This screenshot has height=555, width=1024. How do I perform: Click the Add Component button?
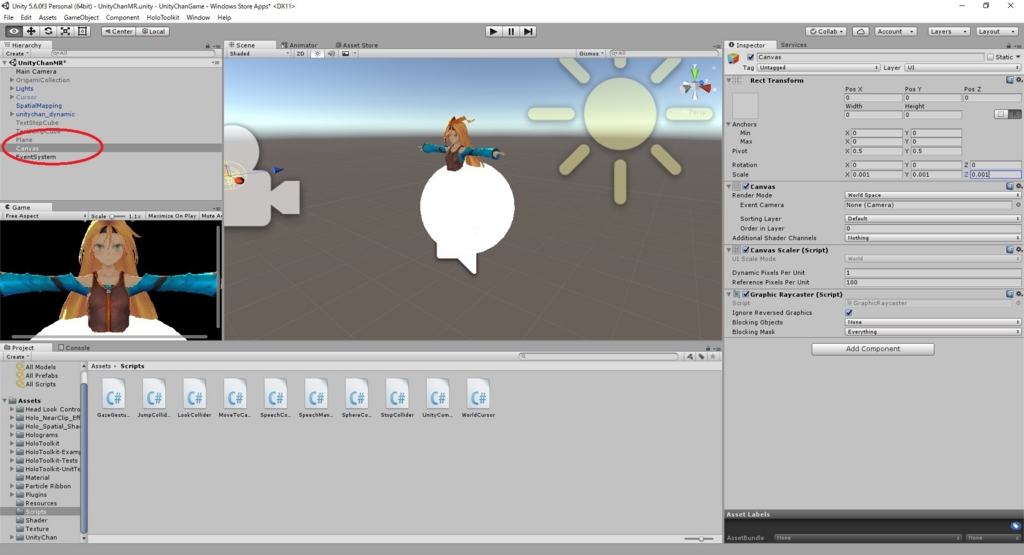tap(872, 349)
